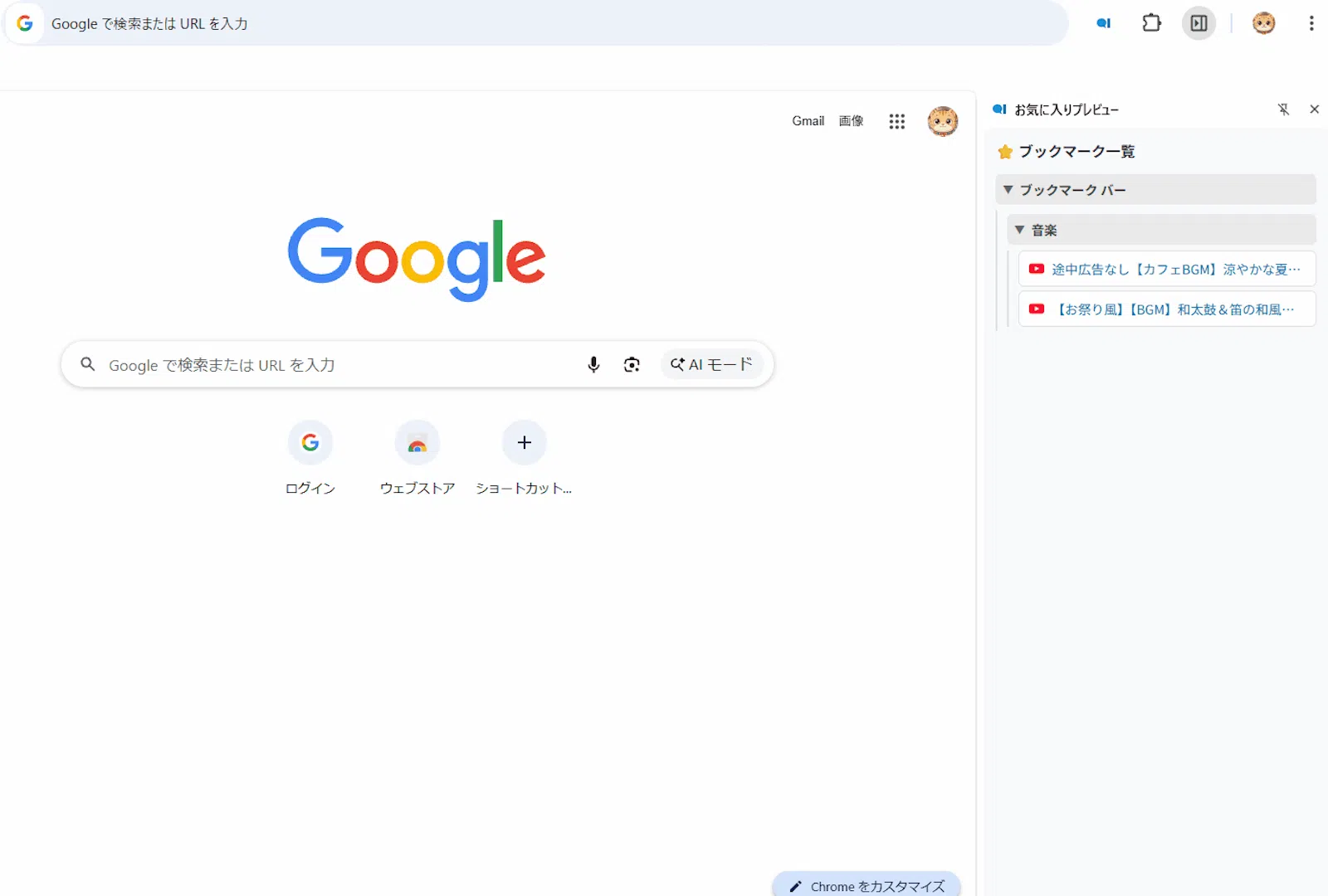The width and height of the screenshot is (1328, 896).
Task: Open the Extensions puzzle icon
Action: [1151, 23]
